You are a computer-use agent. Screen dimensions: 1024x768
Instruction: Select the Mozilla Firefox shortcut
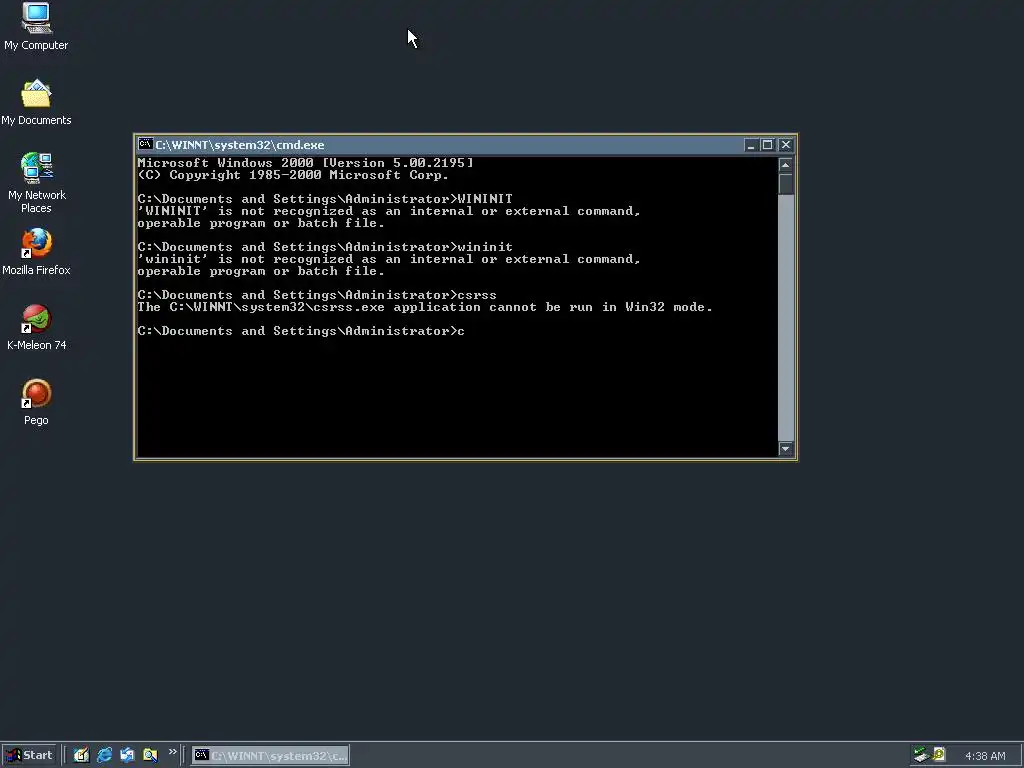[x=36, y=251]
